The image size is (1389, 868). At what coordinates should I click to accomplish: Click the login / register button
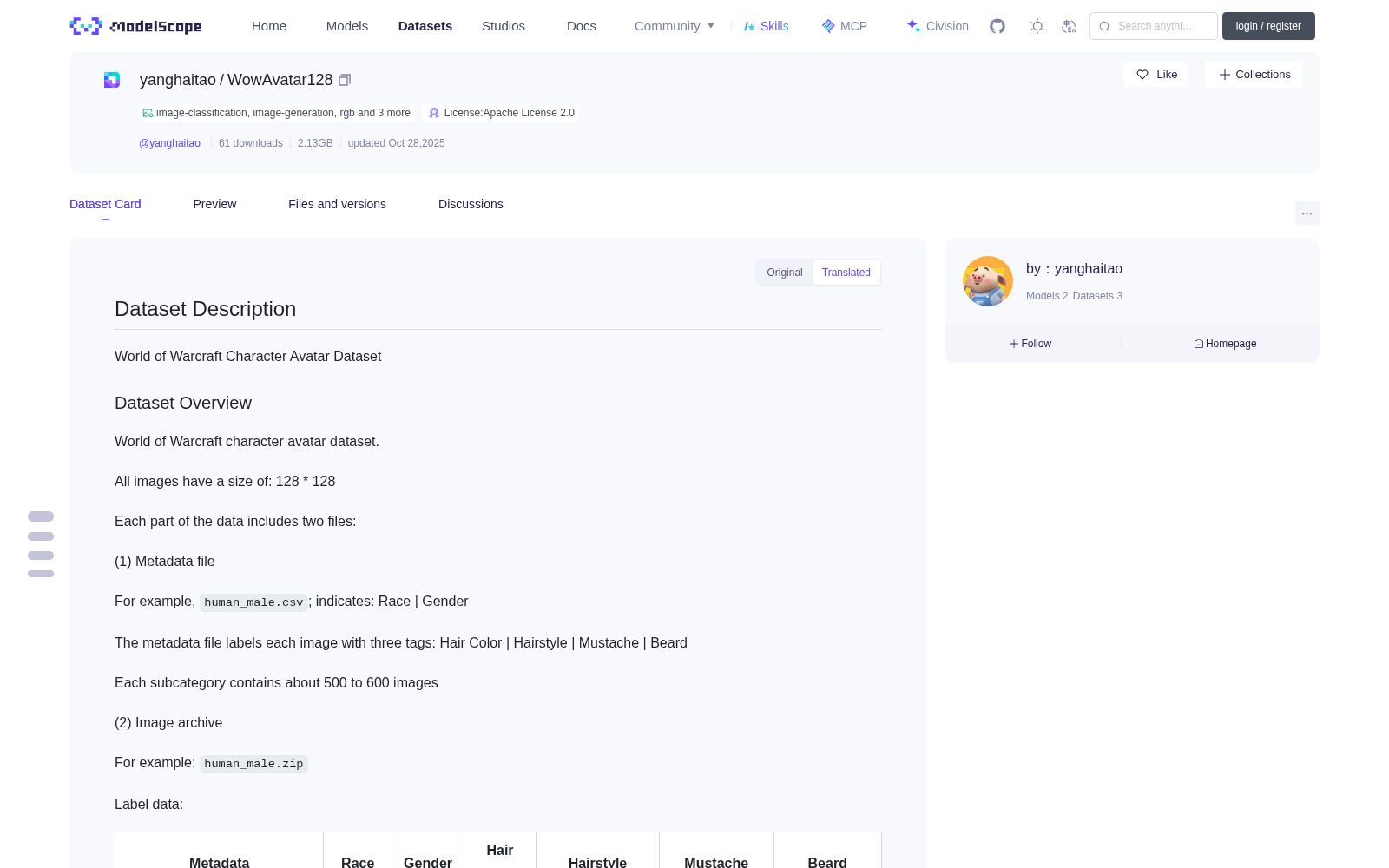coord(1268,26)
